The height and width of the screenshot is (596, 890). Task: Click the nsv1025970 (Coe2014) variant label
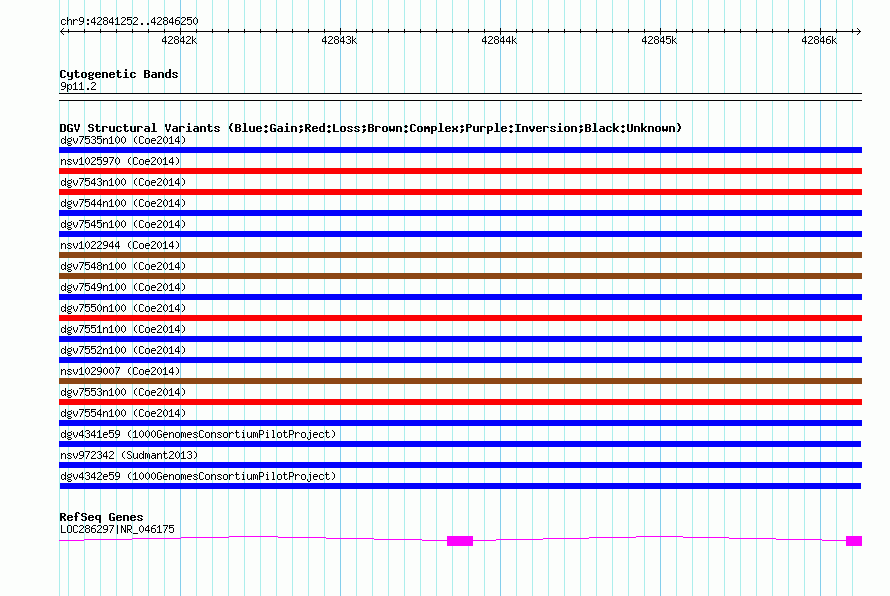click(120, 161)
